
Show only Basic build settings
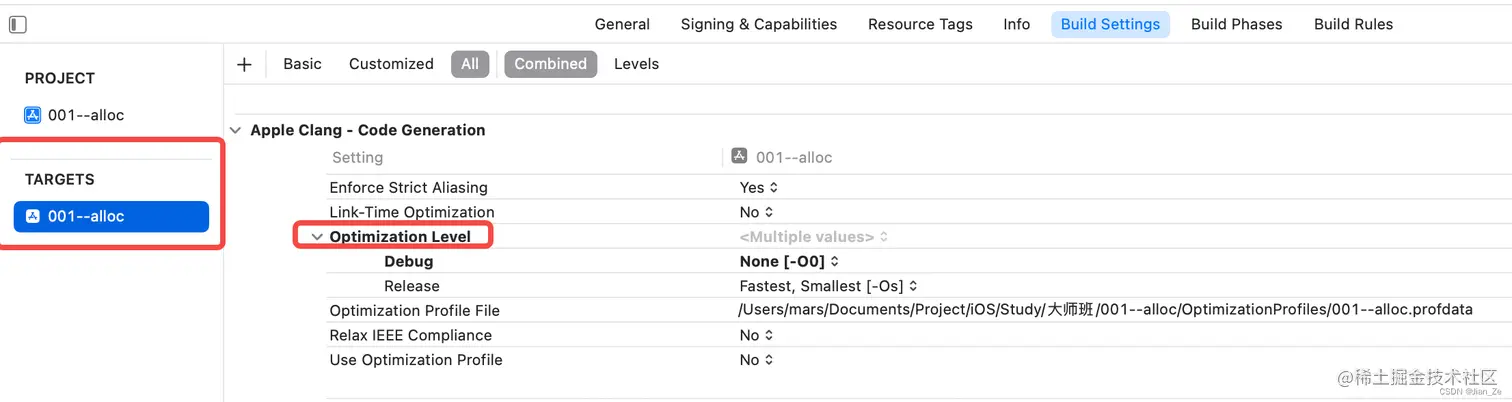(302, 64)
